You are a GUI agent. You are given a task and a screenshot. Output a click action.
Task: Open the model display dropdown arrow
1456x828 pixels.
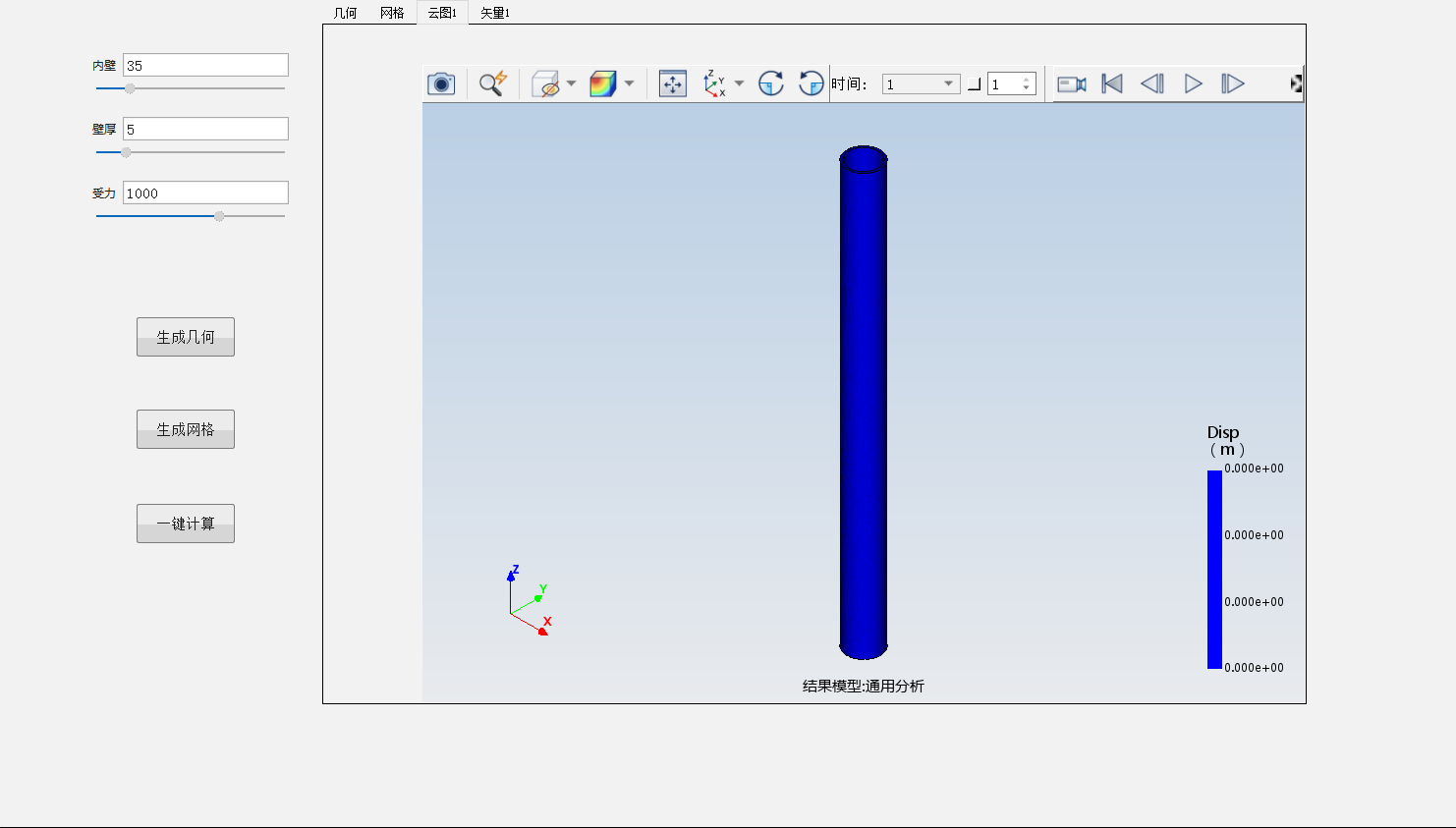point(571,83)
